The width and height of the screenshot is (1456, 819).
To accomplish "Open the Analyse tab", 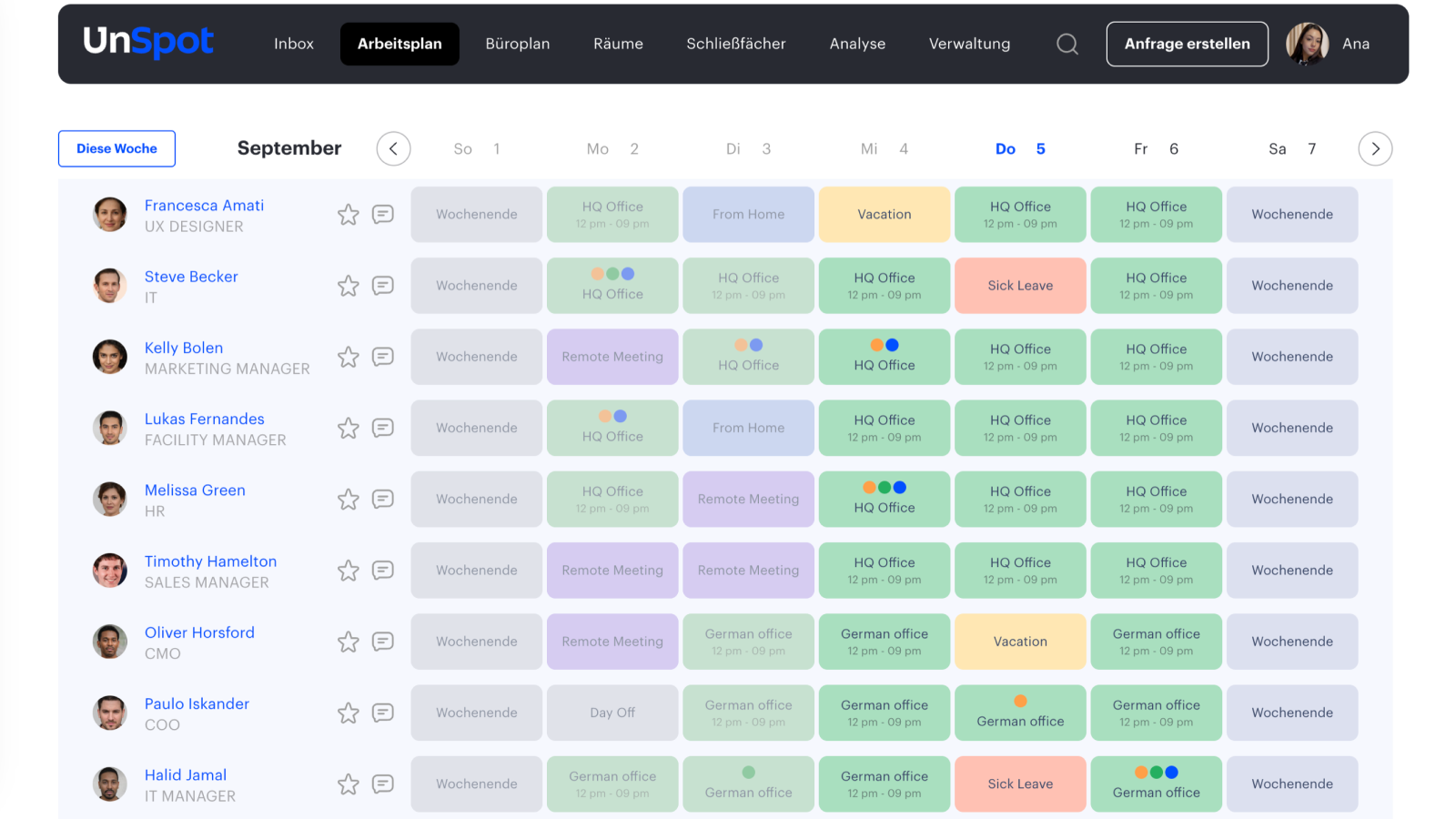I will coord(857,44).
